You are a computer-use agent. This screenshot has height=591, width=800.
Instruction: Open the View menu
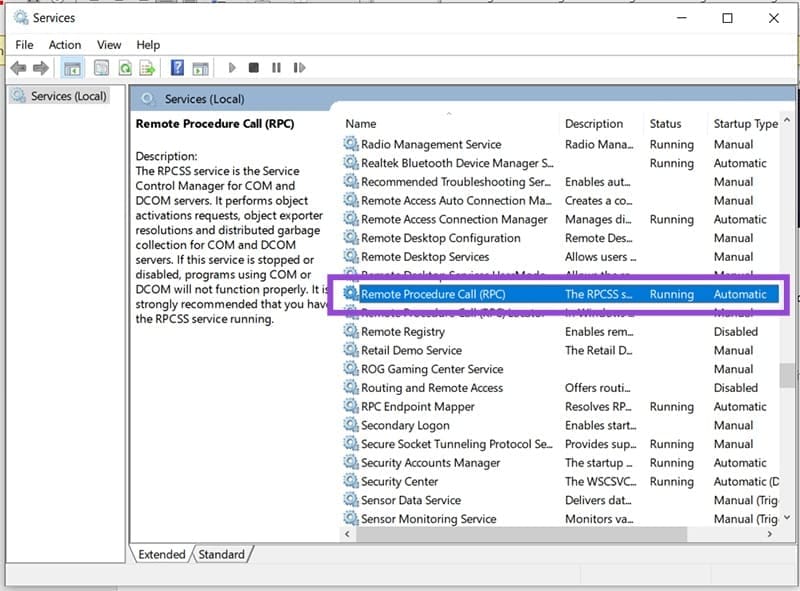108,44
